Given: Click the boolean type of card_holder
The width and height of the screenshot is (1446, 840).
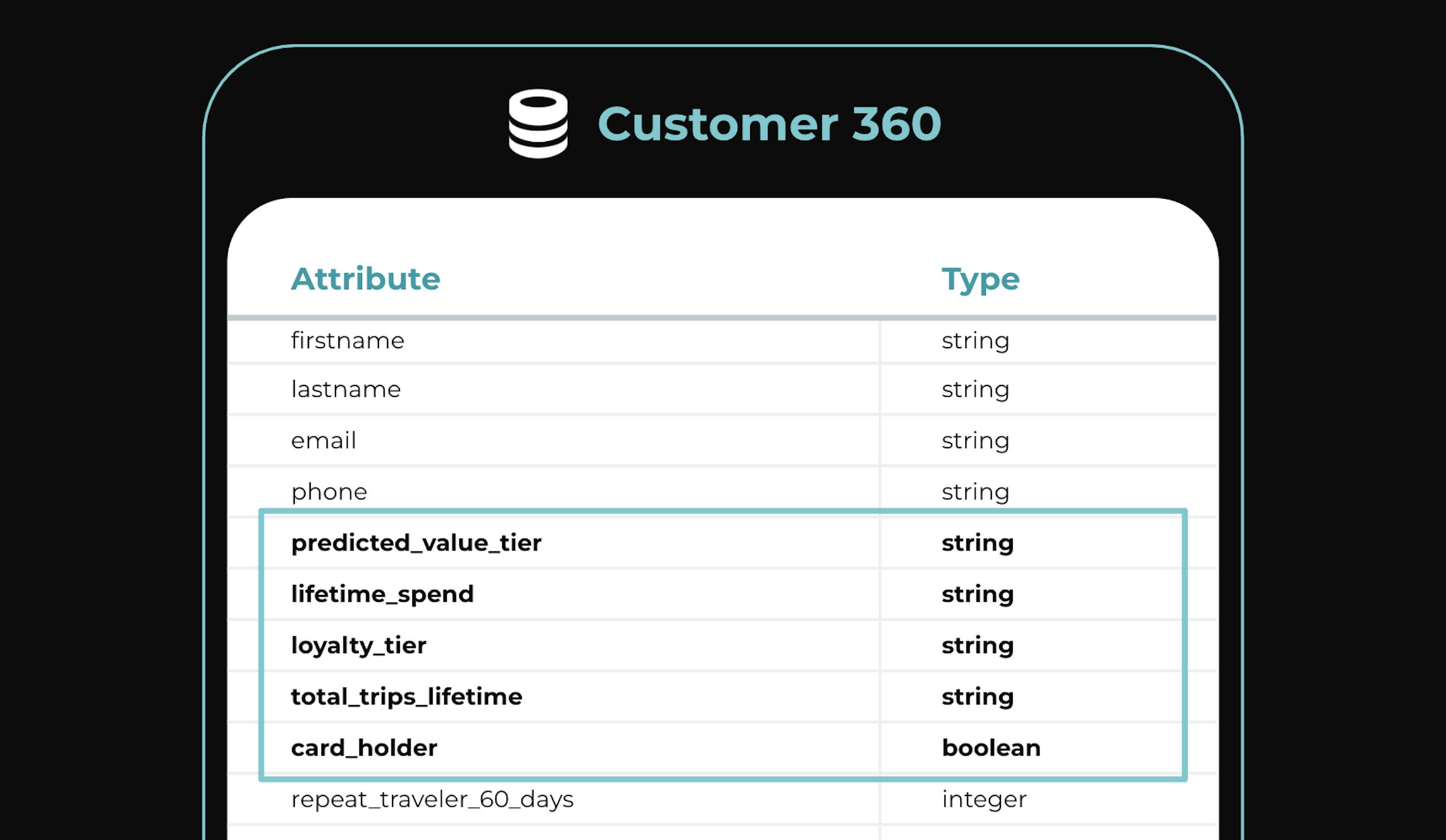Looking at the screenshot, I should point(991,747).
